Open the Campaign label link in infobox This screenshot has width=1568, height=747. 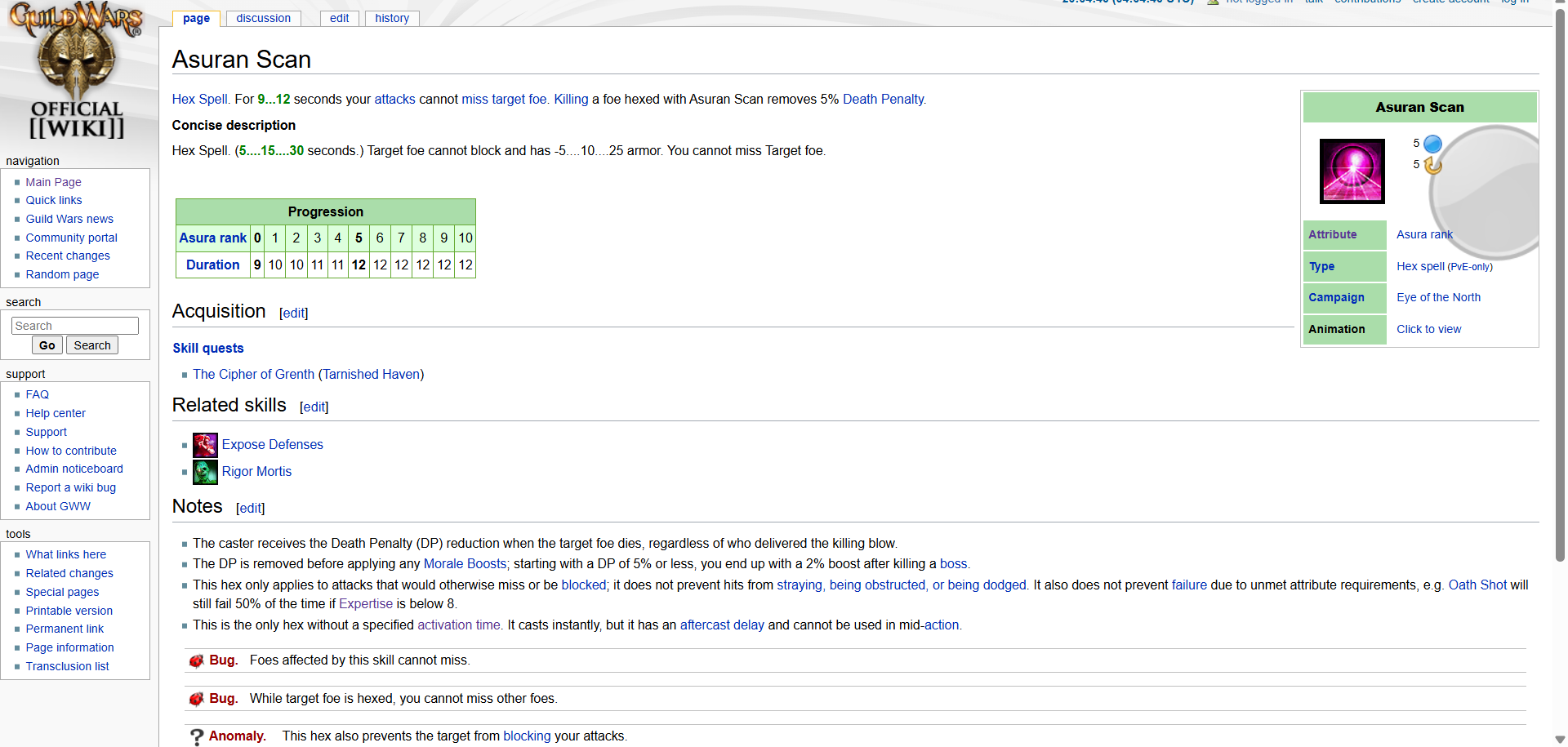pos(1336,297)
